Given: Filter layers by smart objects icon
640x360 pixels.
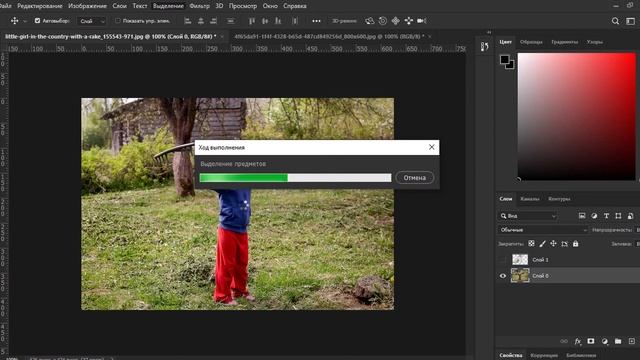Looking at the screenshot, I should (631, 216).
